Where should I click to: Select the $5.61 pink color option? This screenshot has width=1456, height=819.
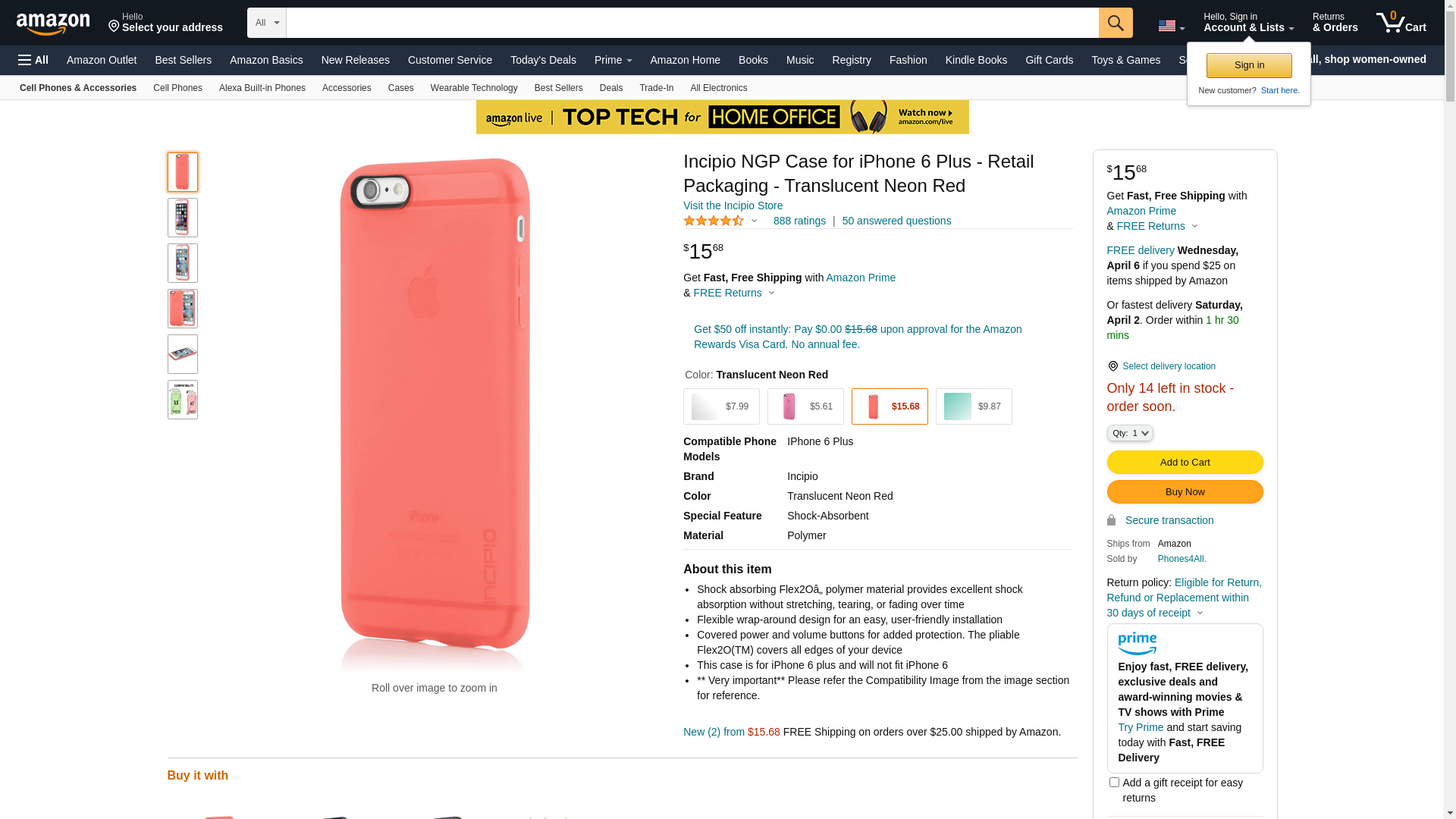tap(805, 406)
